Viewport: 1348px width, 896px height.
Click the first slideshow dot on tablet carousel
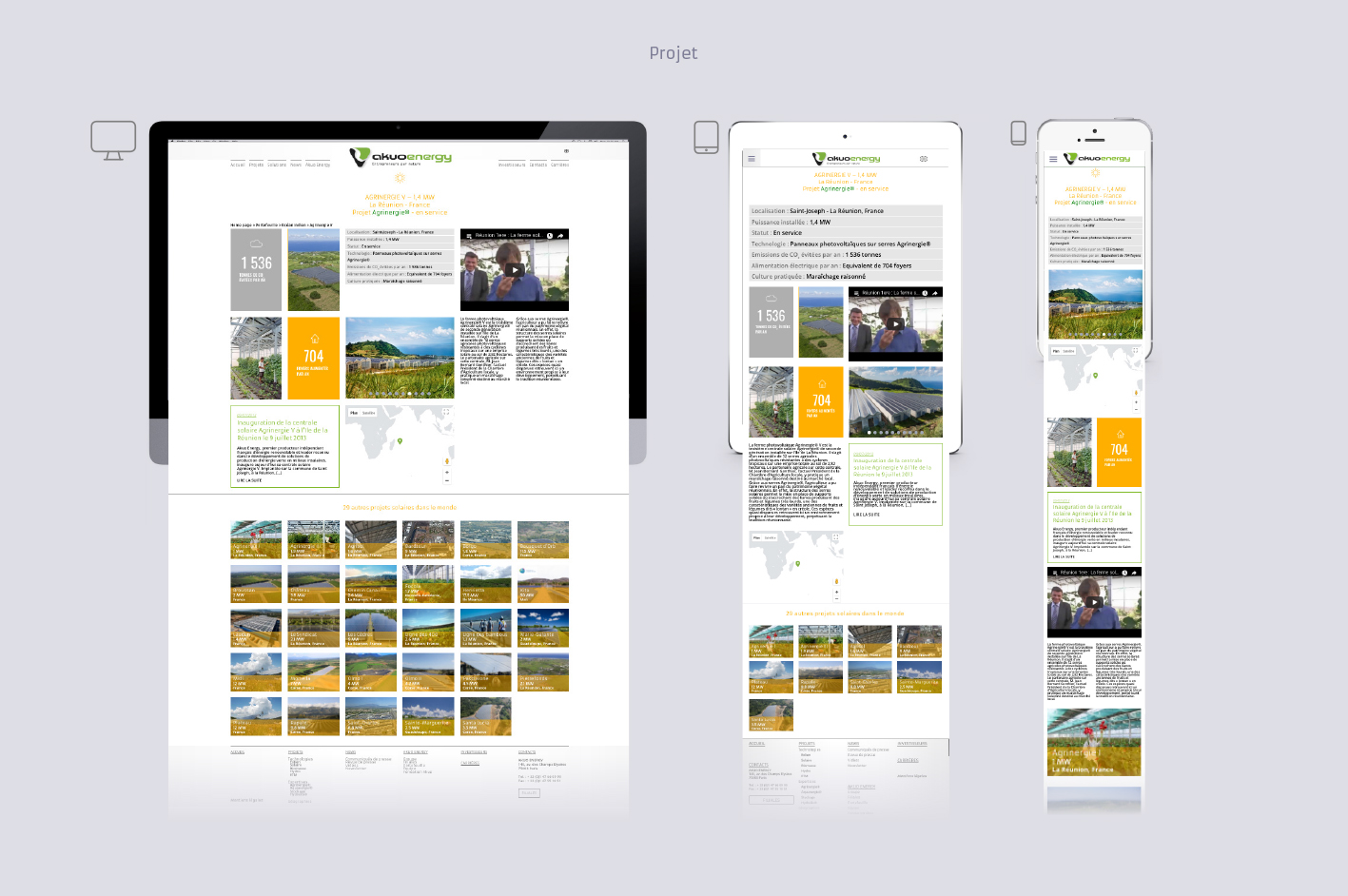[870, 433]
